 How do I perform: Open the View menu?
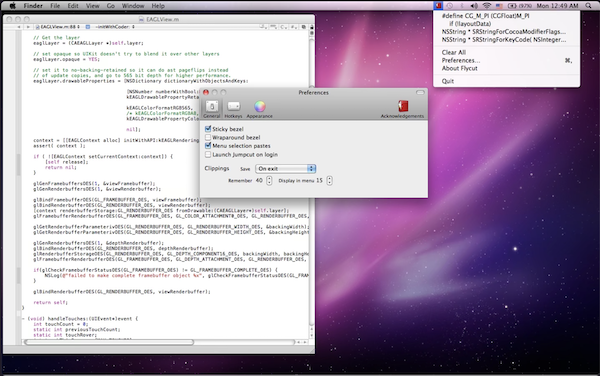click(92, 6)
